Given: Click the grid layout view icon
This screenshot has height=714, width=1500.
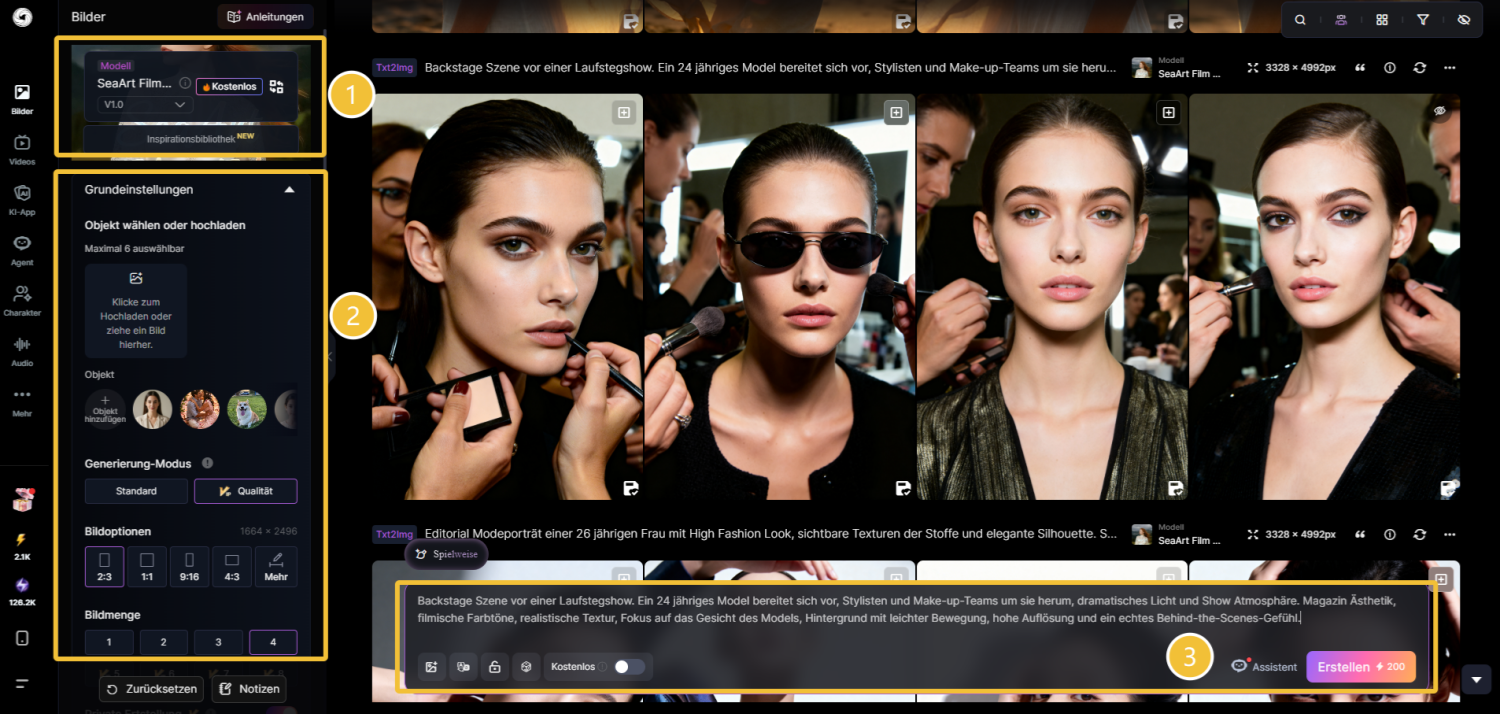Looking at the screenshot, I should point(1382,20).
